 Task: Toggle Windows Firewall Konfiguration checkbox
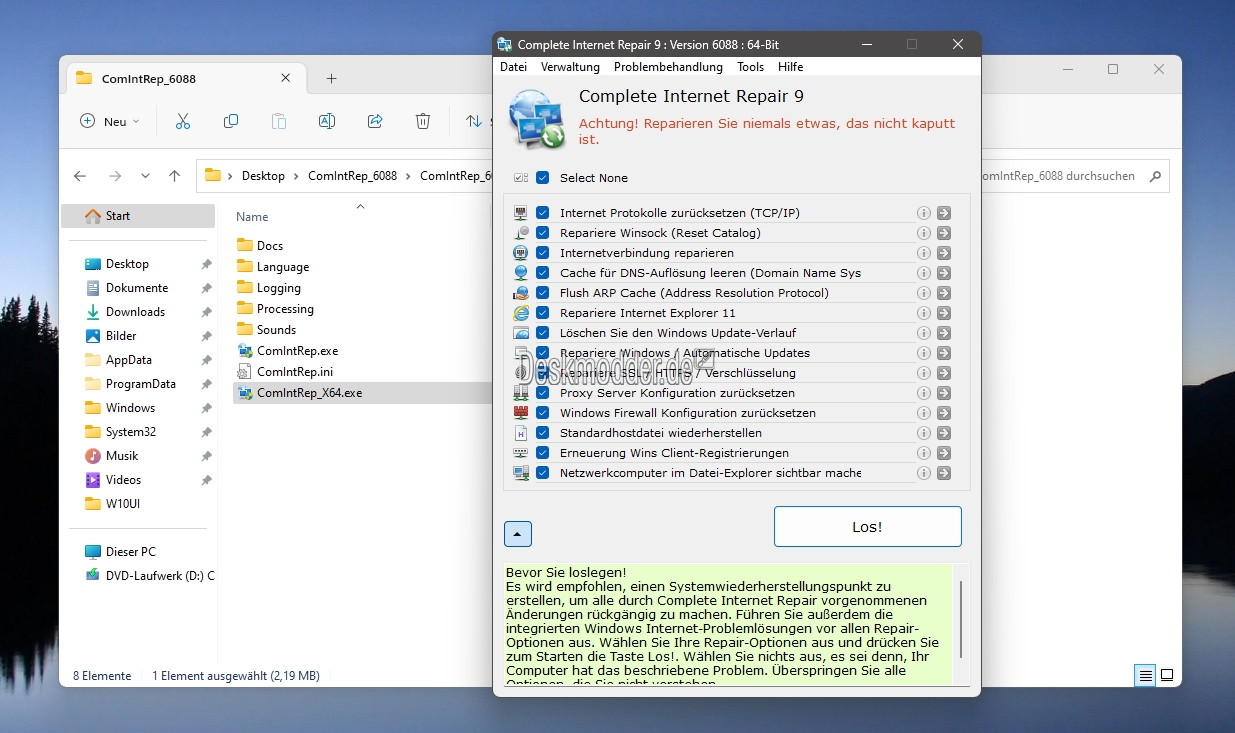pyautogui.click(x=543, y=413)
